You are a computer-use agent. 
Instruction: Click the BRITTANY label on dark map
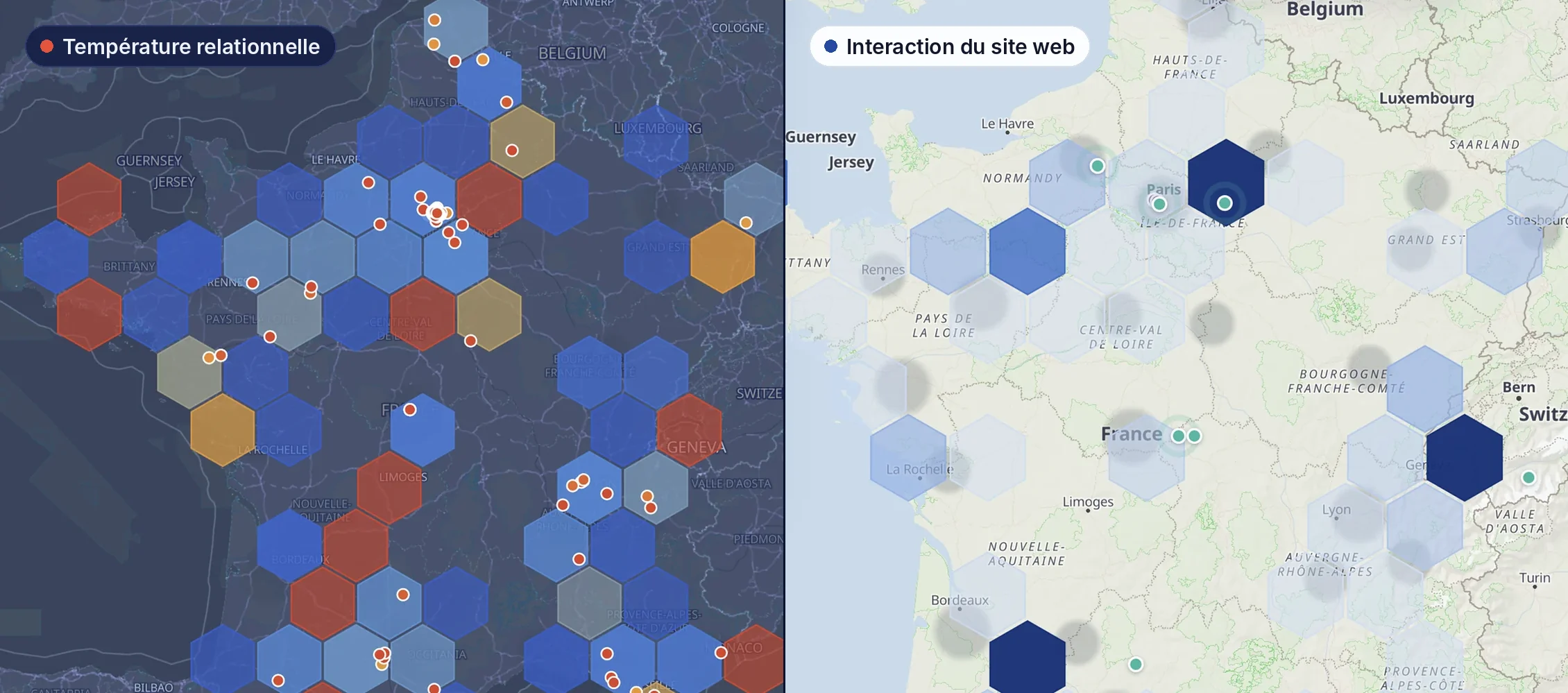129,266
